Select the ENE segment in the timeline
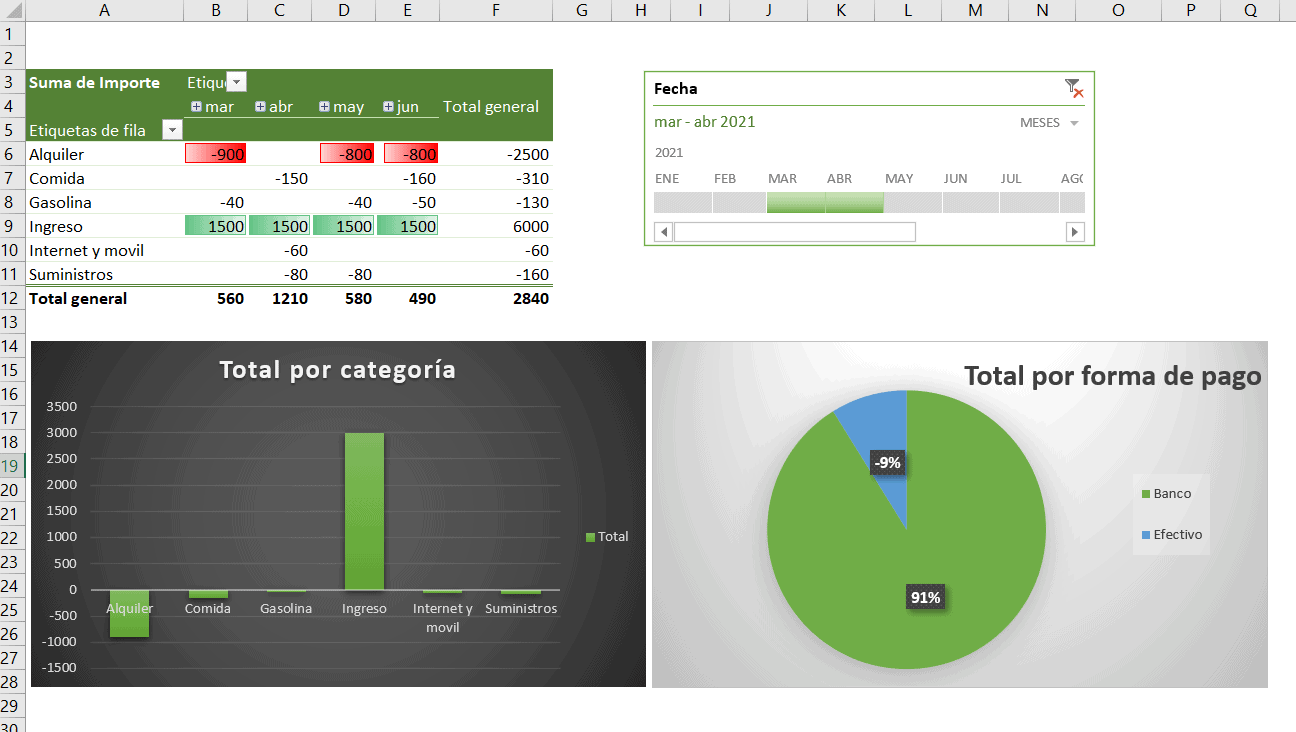The height and width of the screenshot is (732, 1296). [x=683, y=202]
